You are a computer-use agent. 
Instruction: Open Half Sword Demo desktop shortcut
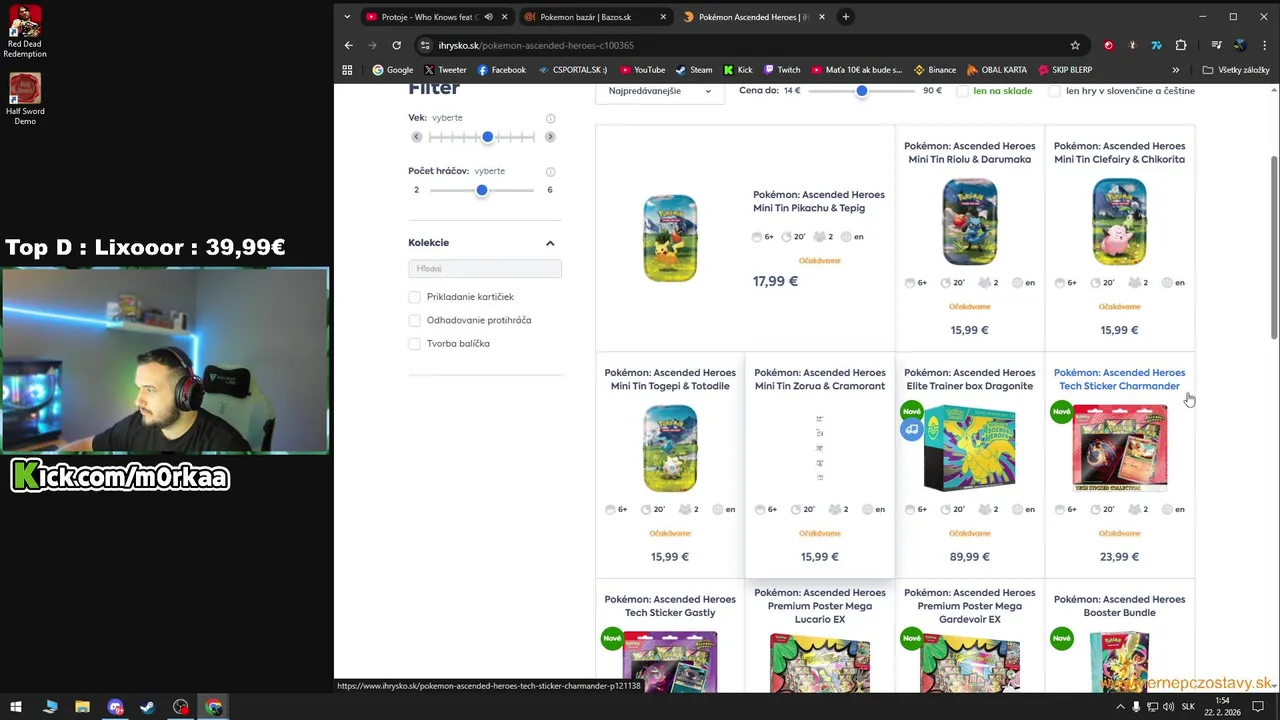[25, 99]
